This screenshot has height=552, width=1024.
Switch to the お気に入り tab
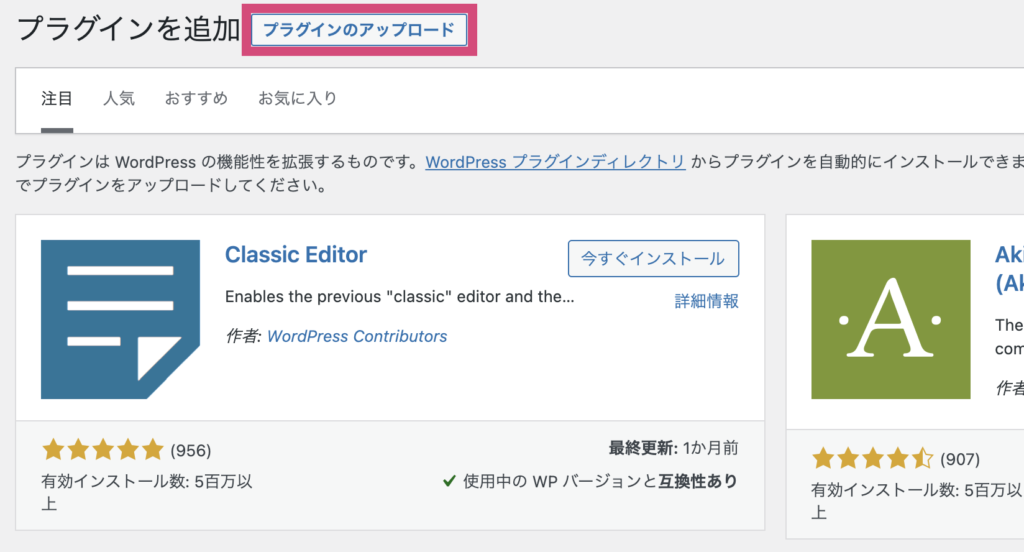click(297, 99)
